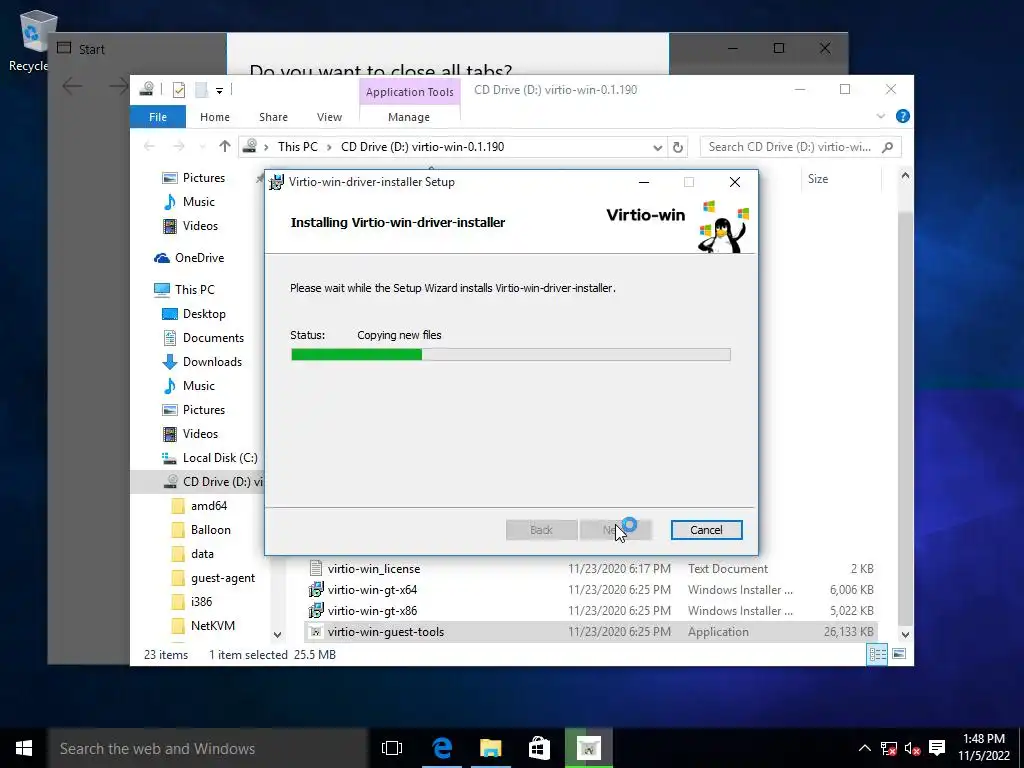Click This PC in the address breadcrumb
Viewport: 1024px width, 768px height.
(298, 146)
